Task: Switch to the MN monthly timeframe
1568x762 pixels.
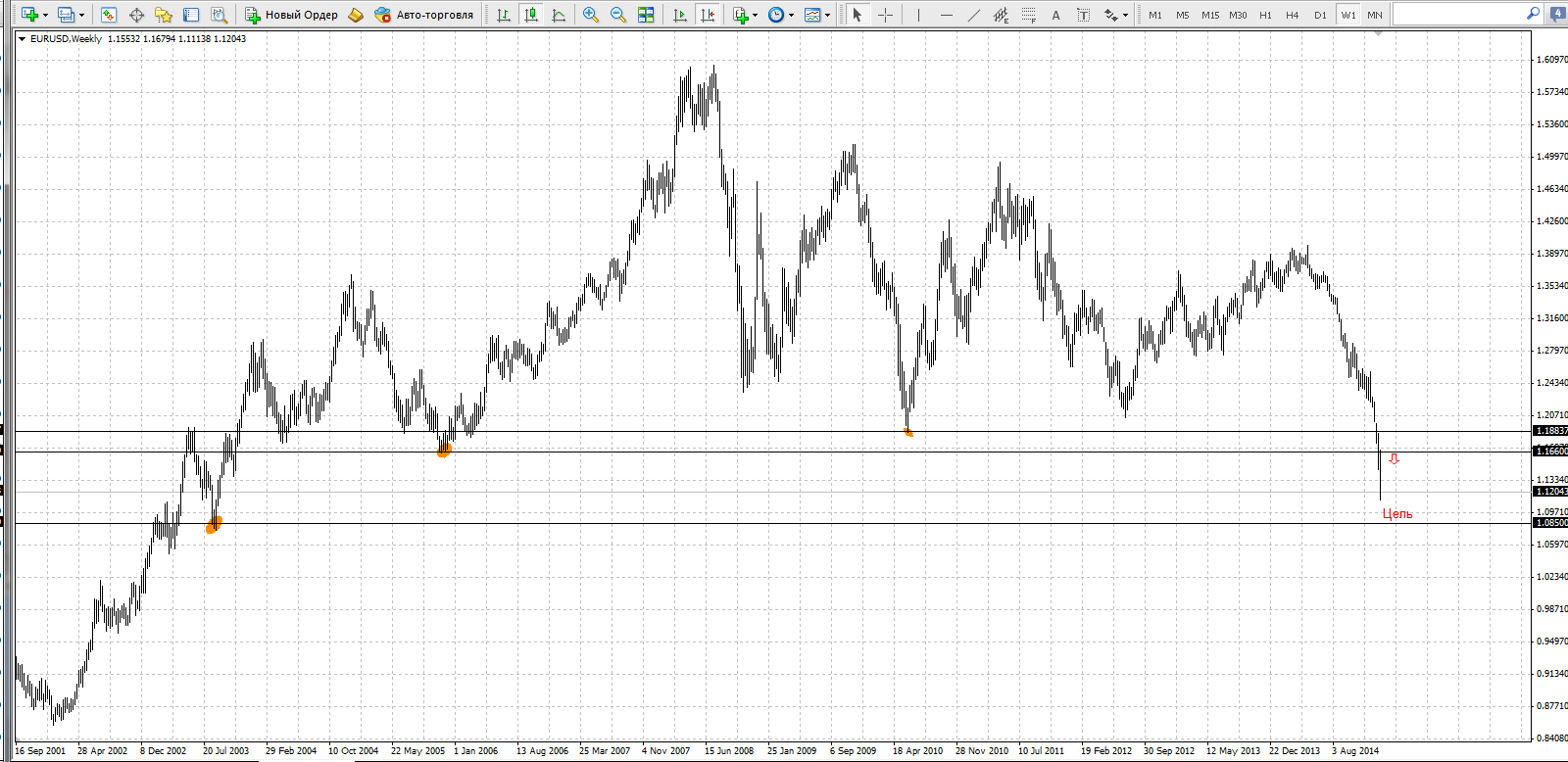Action: coord(1375,15)
